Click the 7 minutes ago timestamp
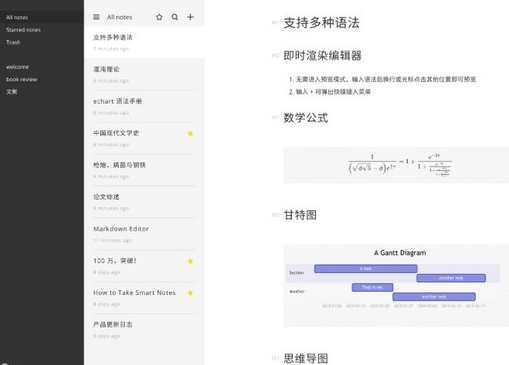The height and width of the screenshot is (365, 509). pos(111,49)
